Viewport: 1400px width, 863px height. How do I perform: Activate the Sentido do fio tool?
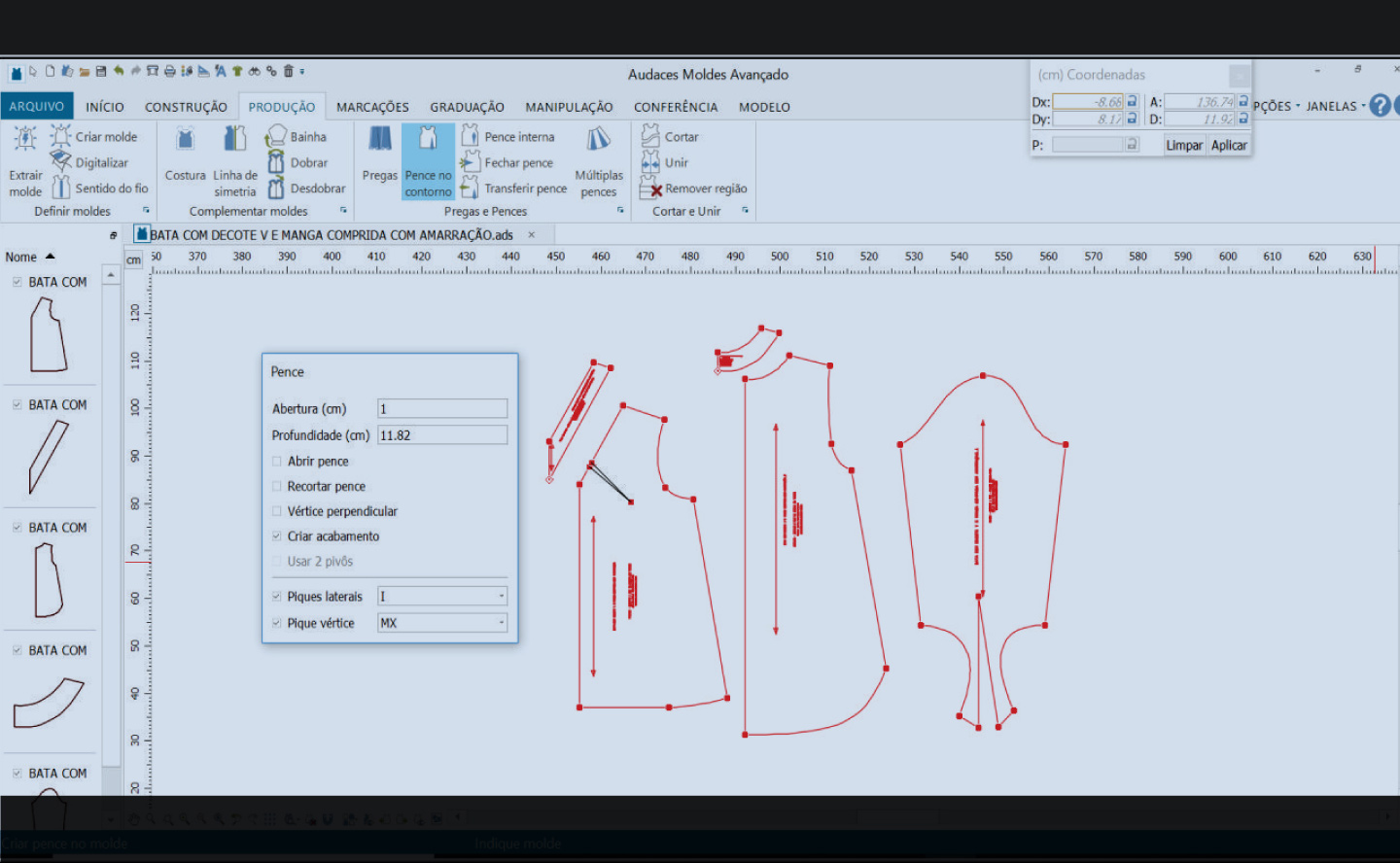coord(100,188)
